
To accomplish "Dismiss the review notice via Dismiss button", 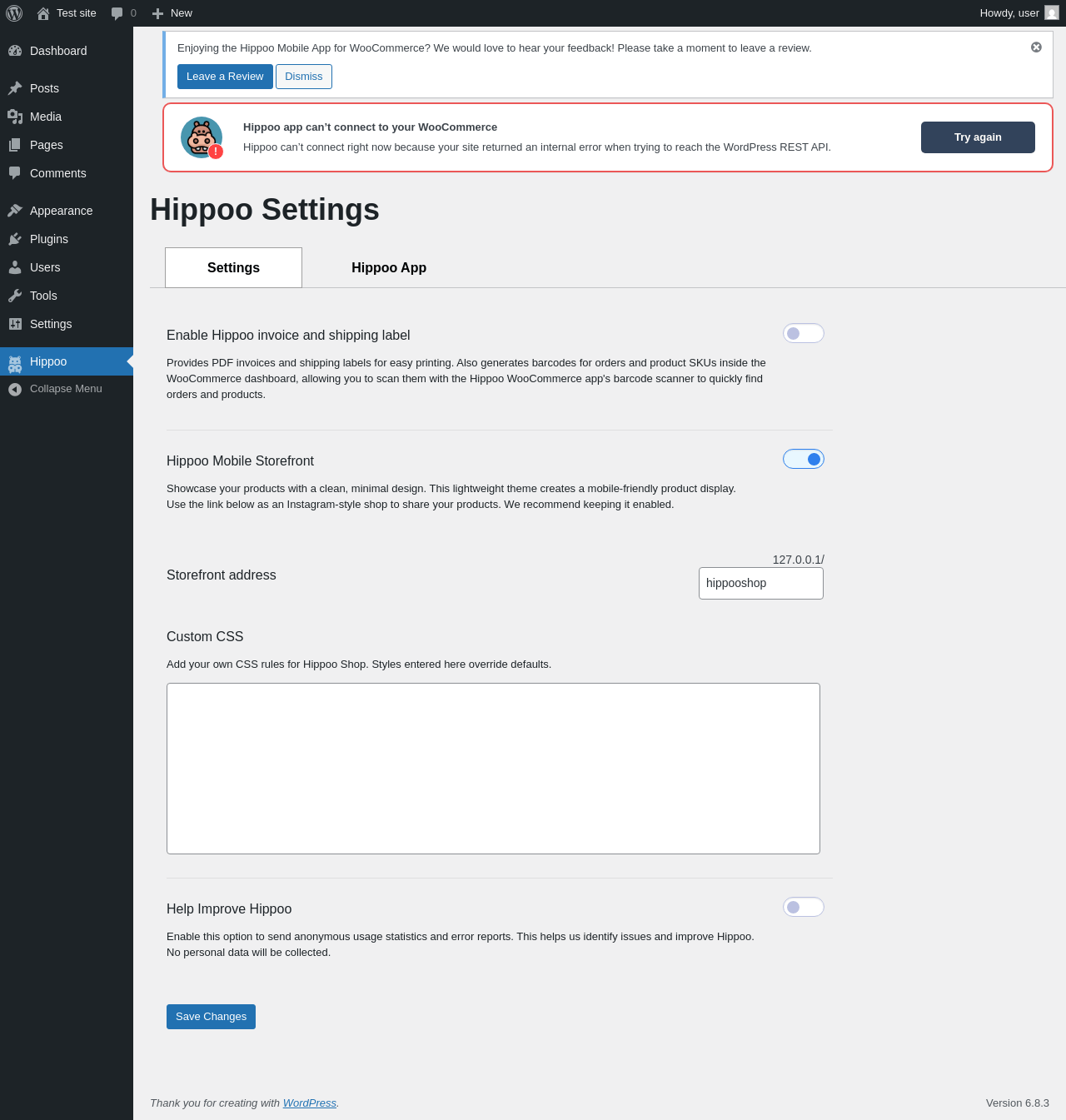I will coord(304,77).
